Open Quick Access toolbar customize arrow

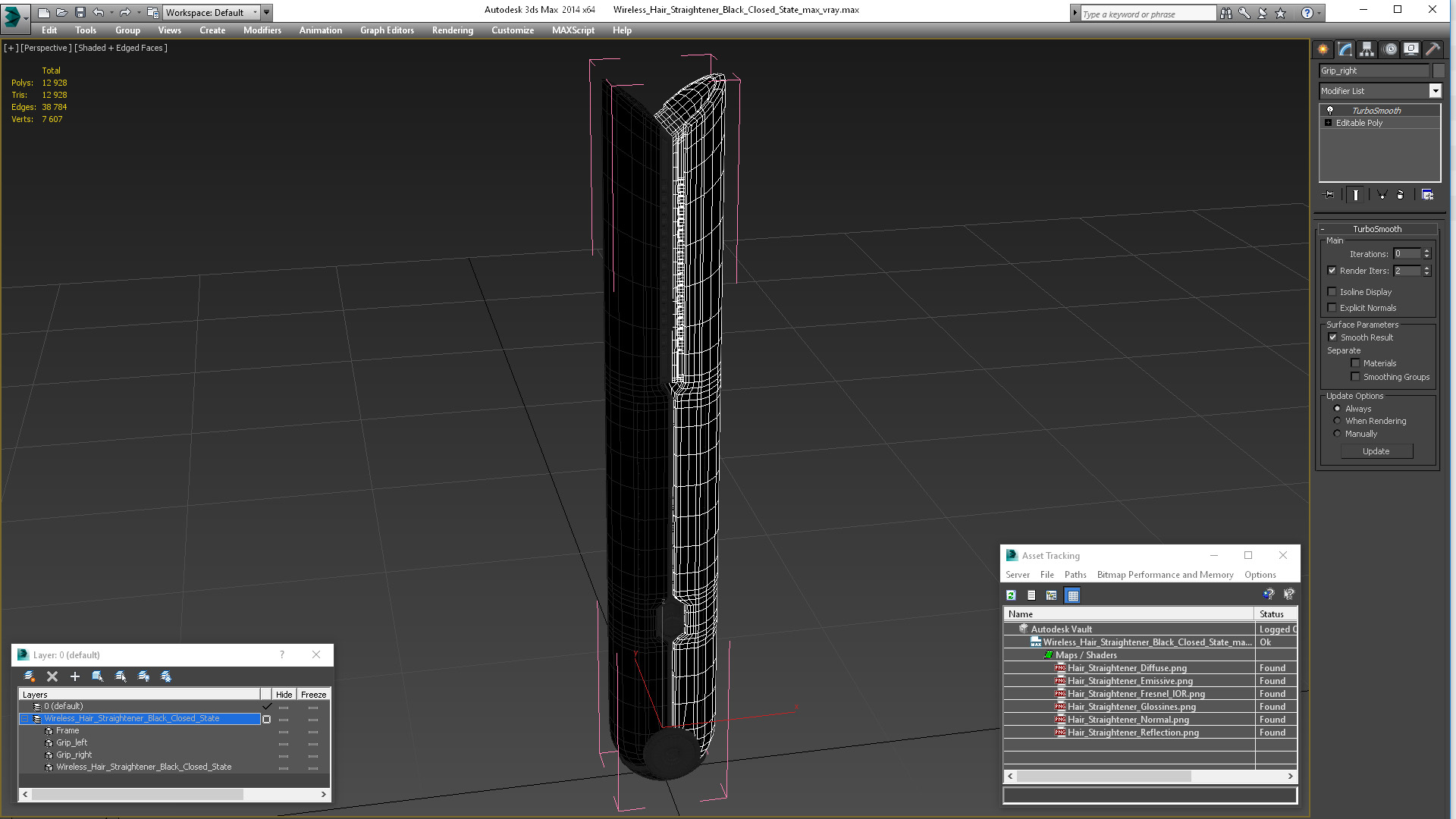(x=266, y=12)
